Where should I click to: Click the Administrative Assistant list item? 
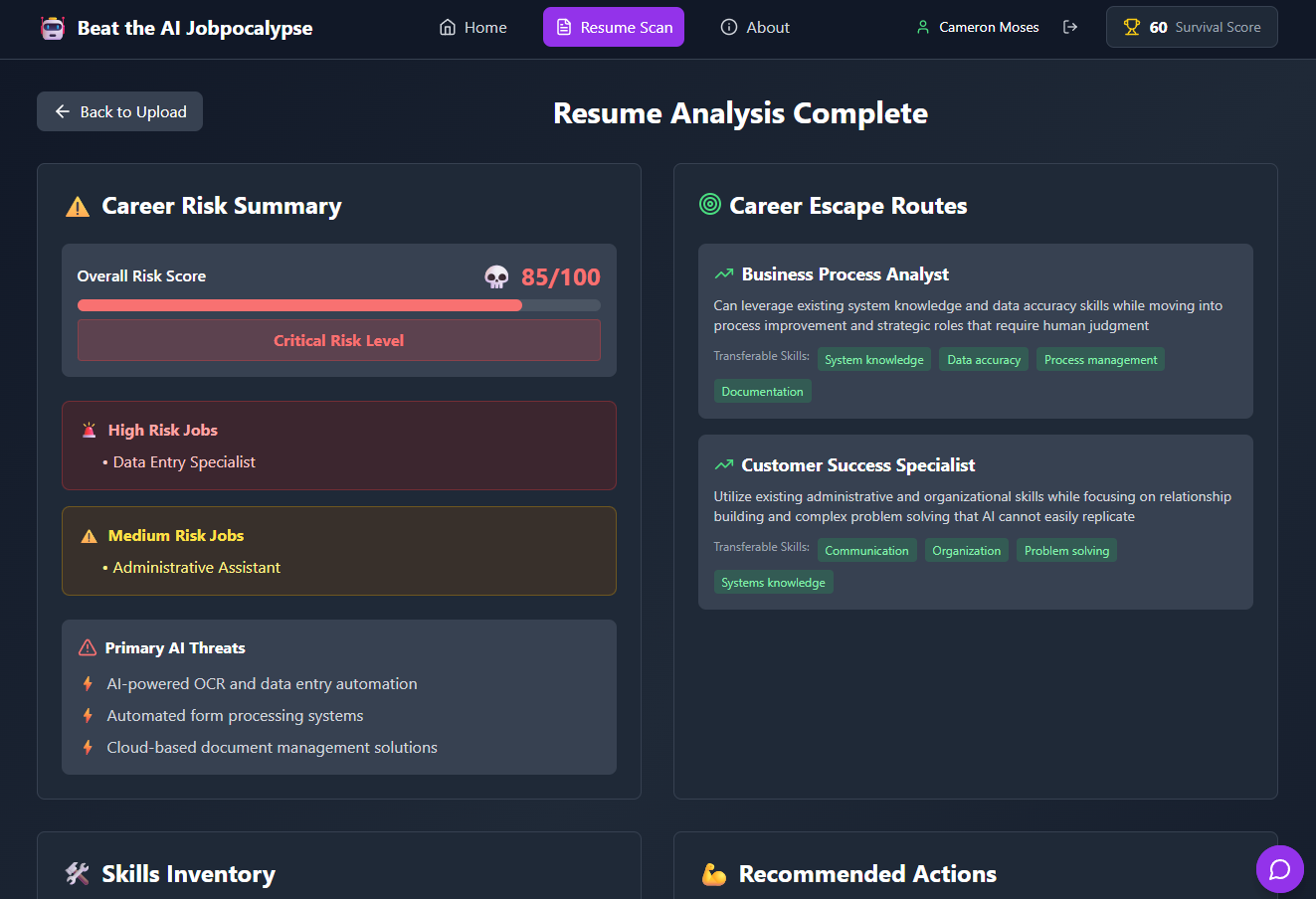pos(197,568)
